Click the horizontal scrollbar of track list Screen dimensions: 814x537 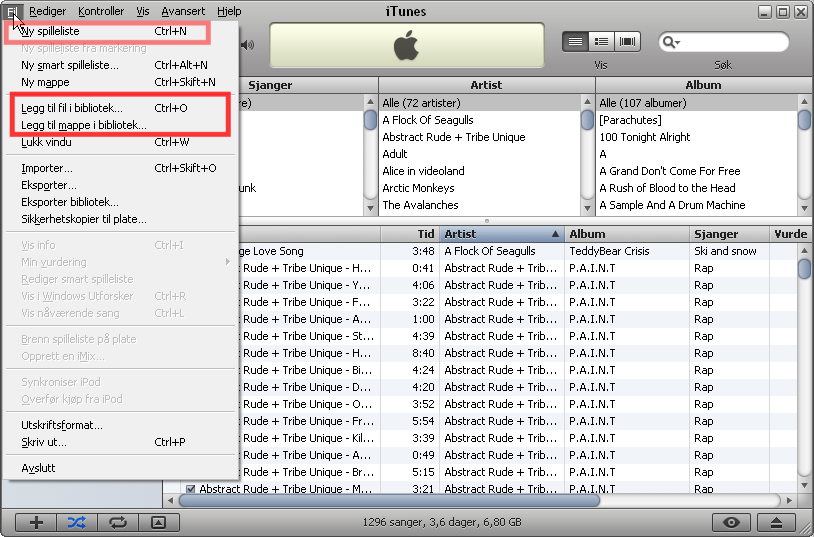[x=389, y=501]
